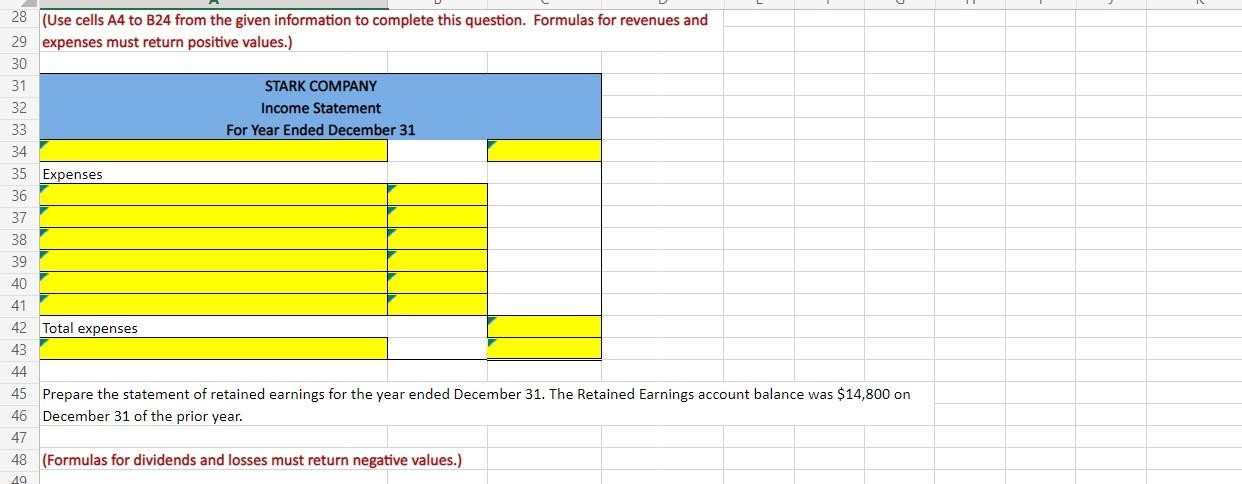
Task: Click the retained earnings instruction in row 45
Action: [476, 393]
